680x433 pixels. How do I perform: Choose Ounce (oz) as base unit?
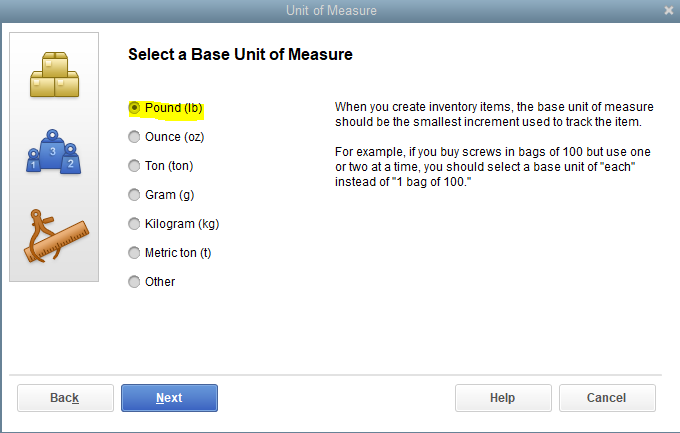coord(134,136)
